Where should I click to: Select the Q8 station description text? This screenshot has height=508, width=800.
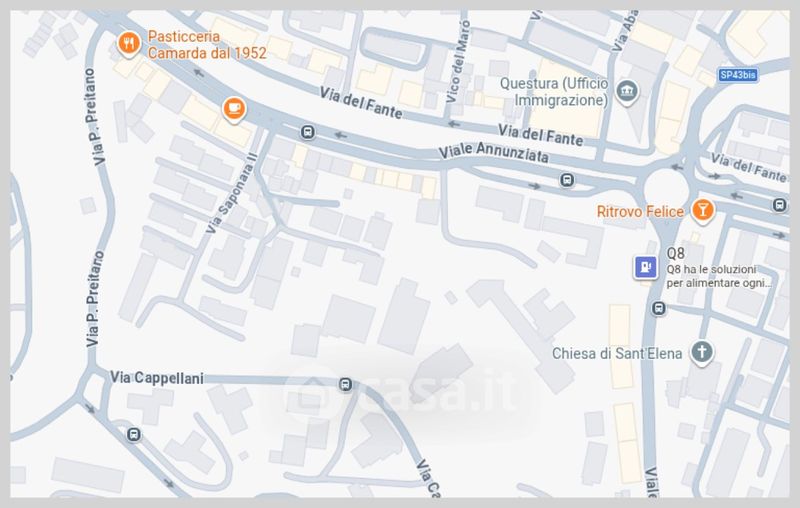point(719,276)
